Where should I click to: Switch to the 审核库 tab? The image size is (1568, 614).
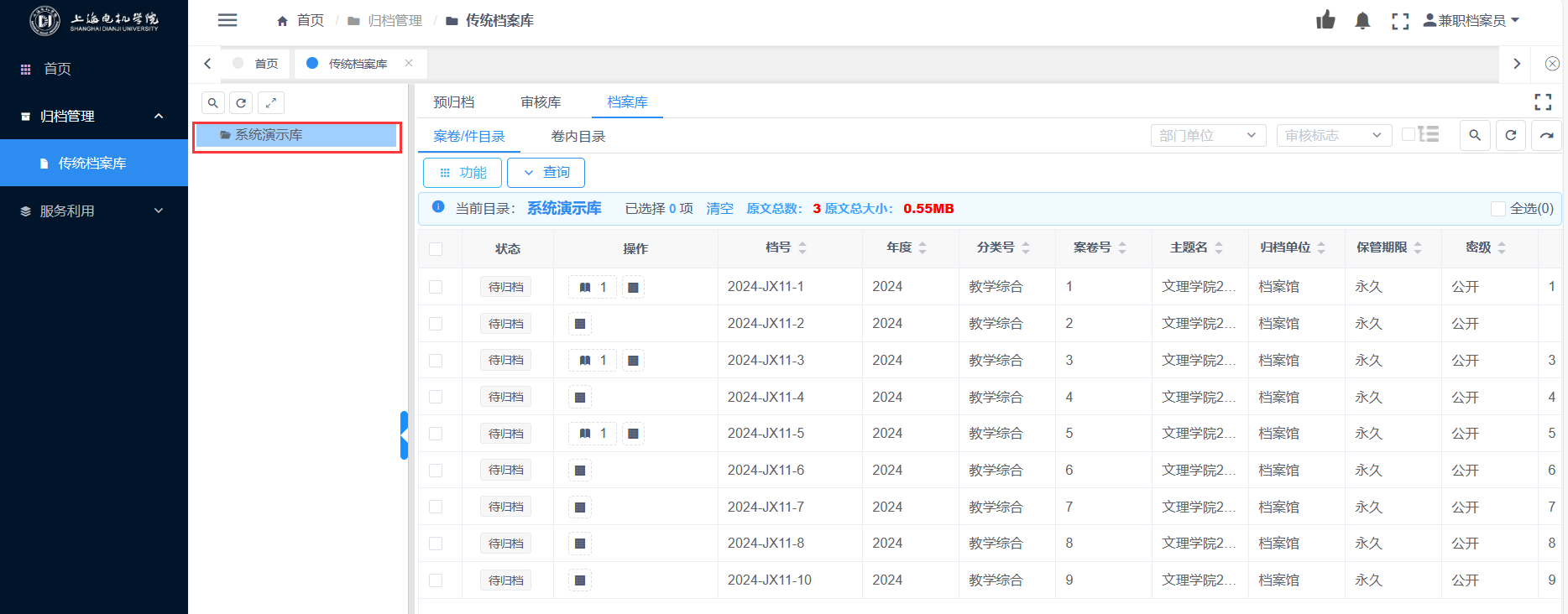point(541,102)
